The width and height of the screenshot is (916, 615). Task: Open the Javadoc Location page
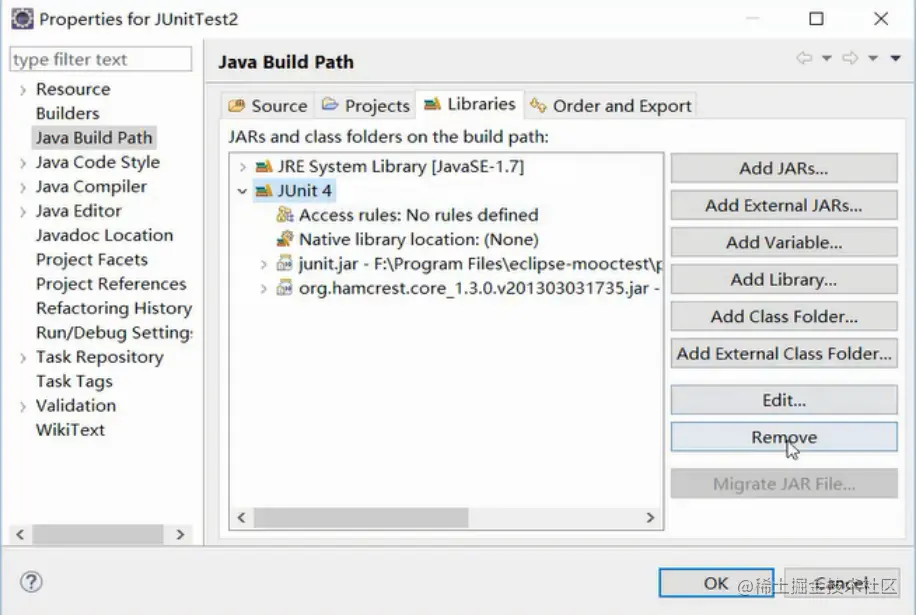(x=105, y=235)
